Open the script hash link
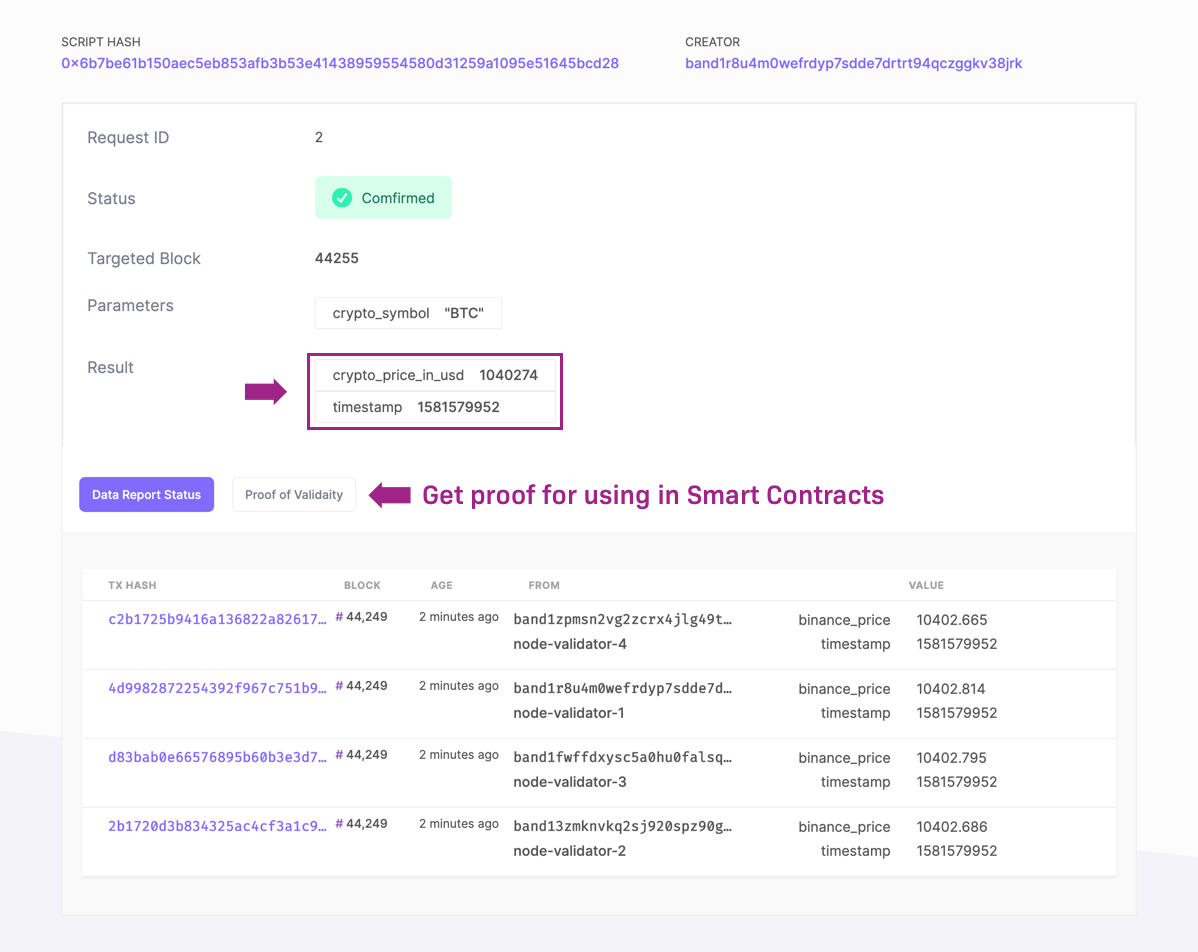Image resolution: width=1198 pixels, height=952 pixels. coord(340,63)
